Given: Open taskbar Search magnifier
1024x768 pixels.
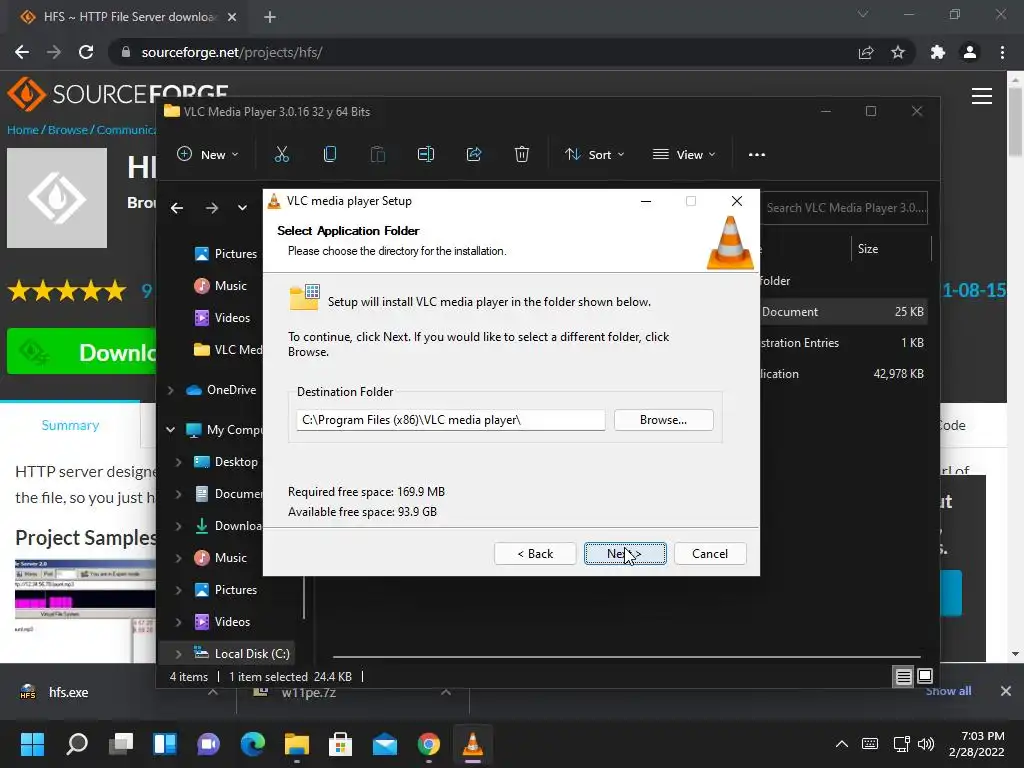Looking at the screenshot, I should tap(77, 744).
